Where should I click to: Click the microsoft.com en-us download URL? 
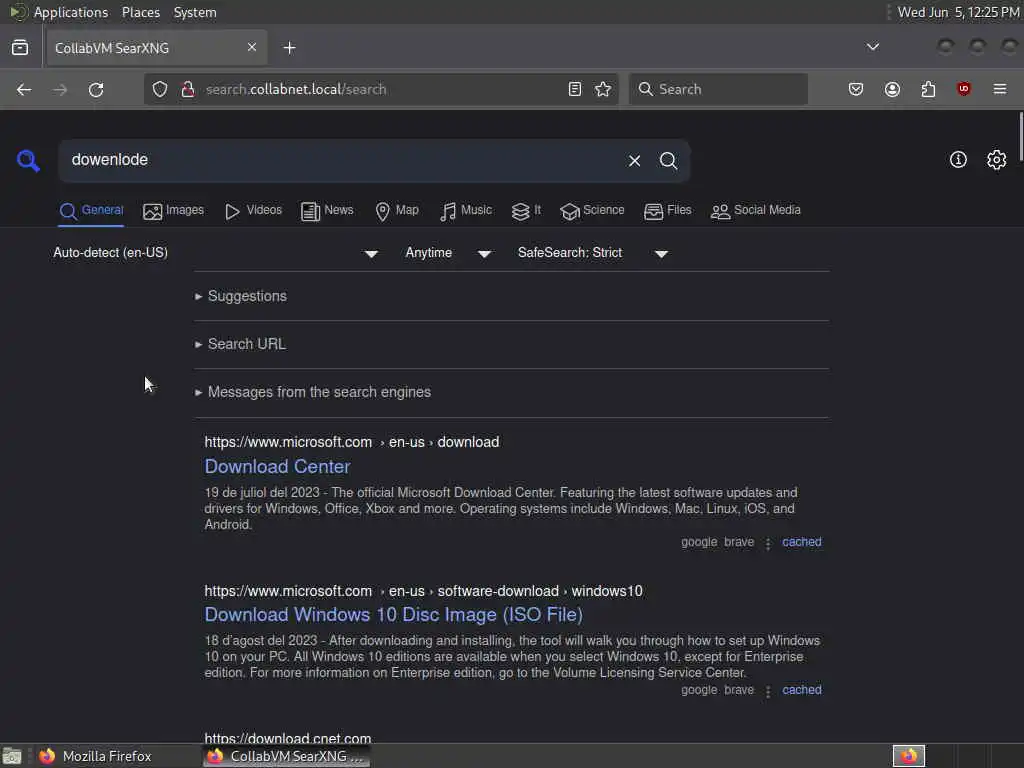pos(352,442)
